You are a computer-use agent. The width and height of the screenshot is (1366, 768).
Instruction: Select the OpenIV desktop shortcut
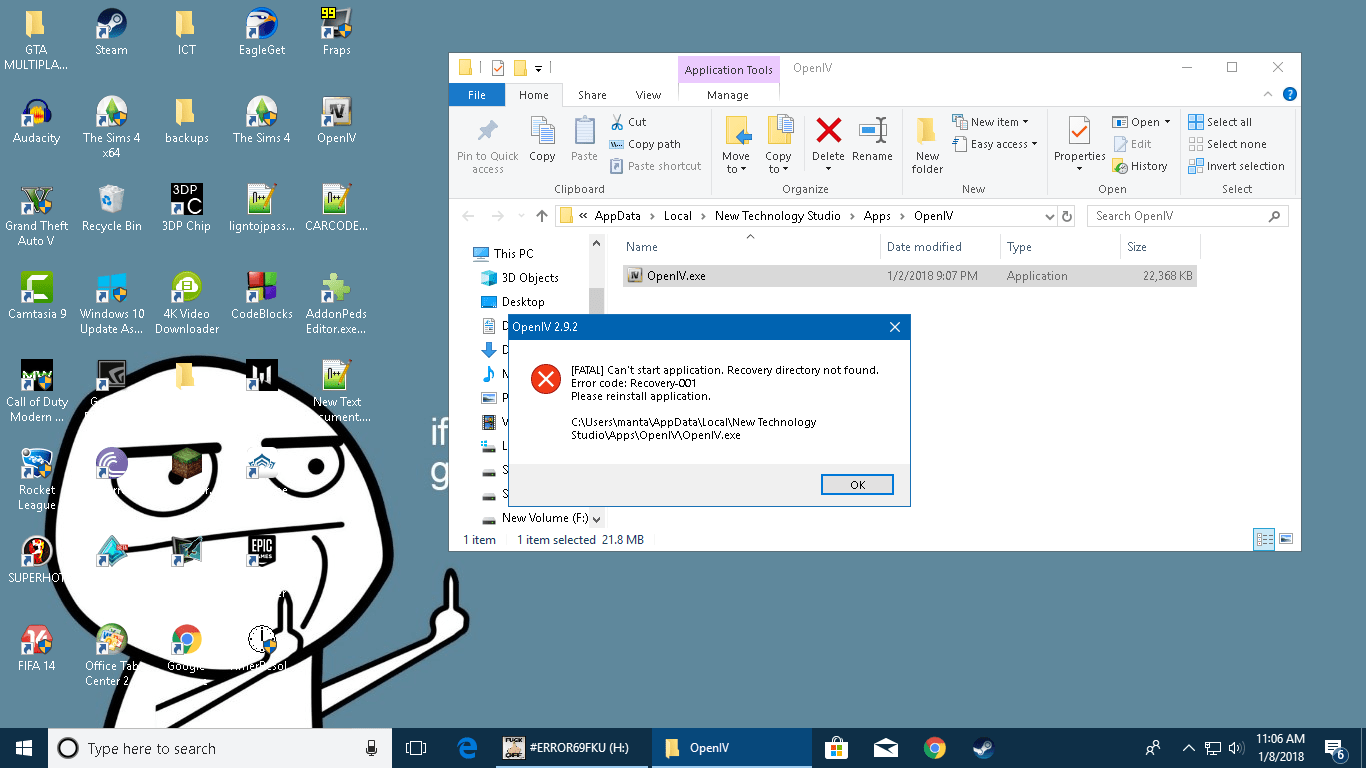coord(337,122)
